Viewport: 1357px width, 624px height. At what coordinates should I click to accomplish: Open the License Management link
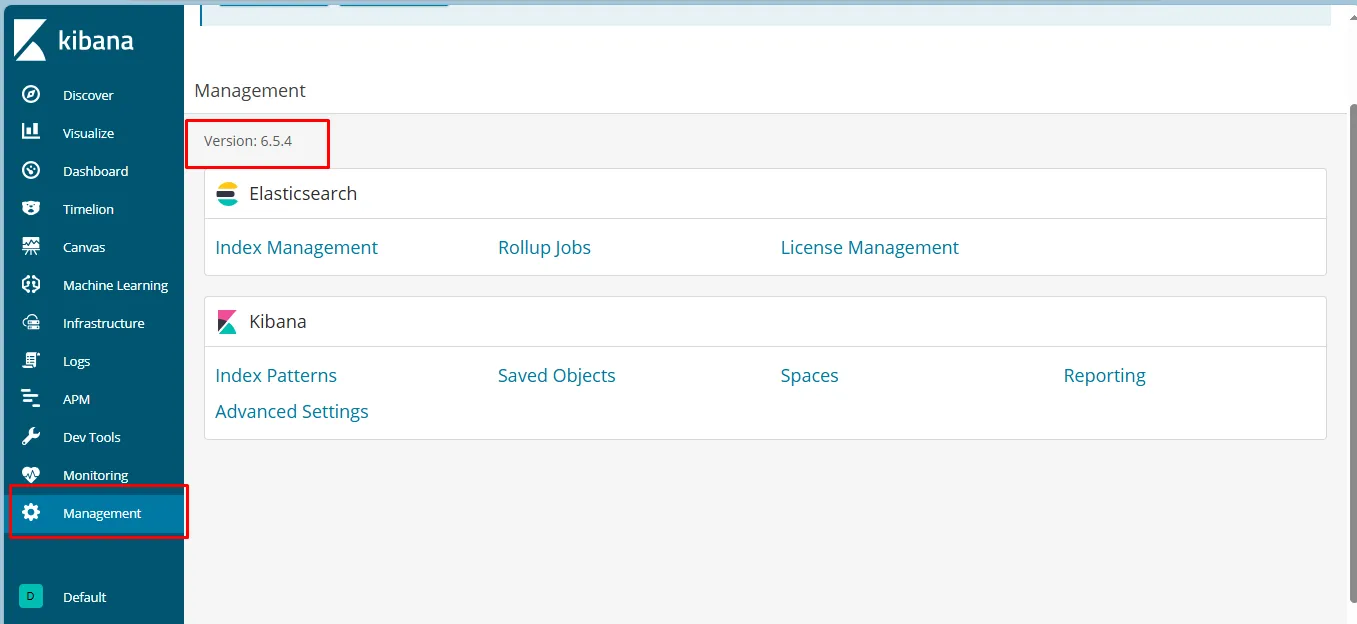point(869,247)
